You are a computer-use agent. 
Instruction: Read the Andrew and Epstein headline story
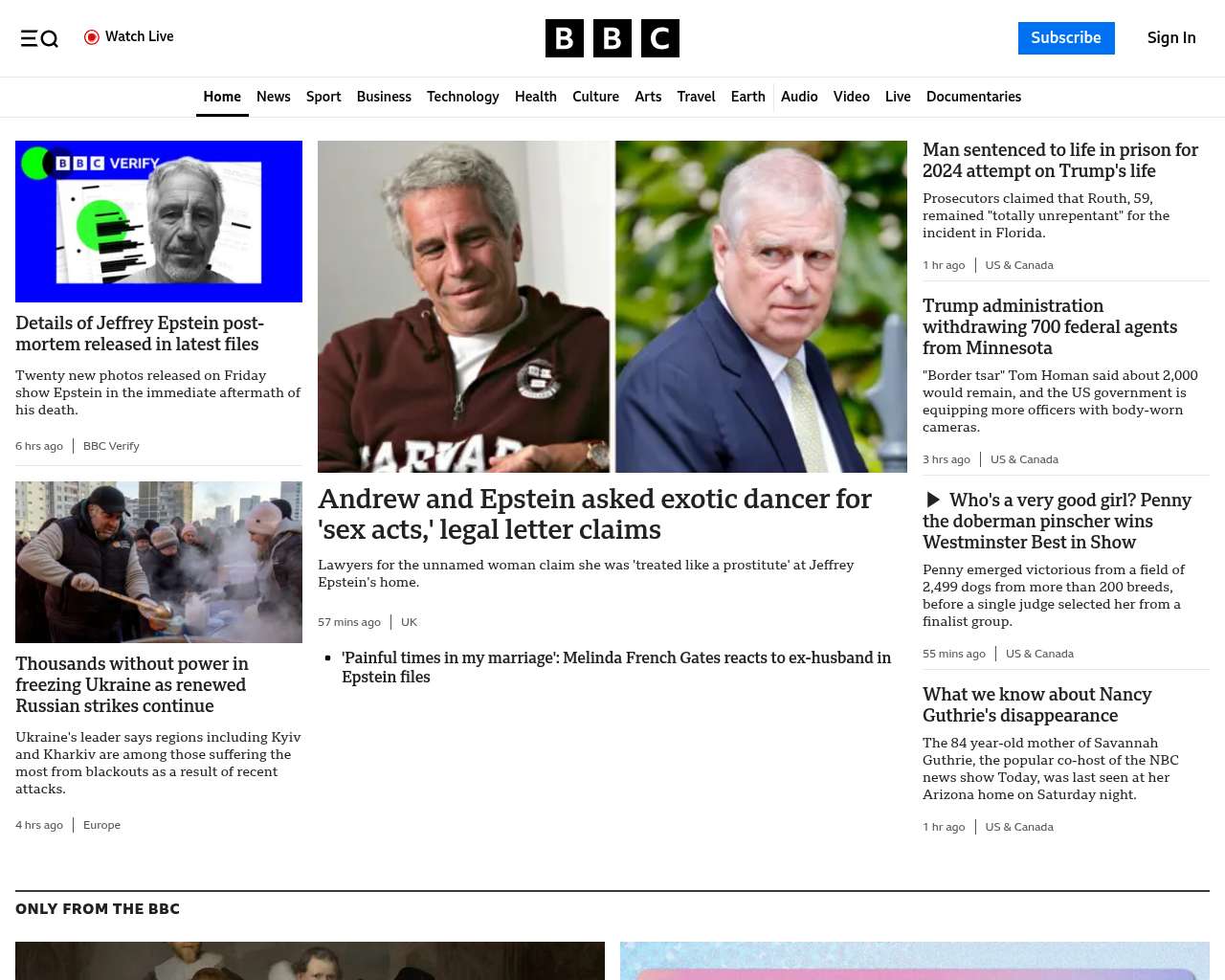point(594,514)
